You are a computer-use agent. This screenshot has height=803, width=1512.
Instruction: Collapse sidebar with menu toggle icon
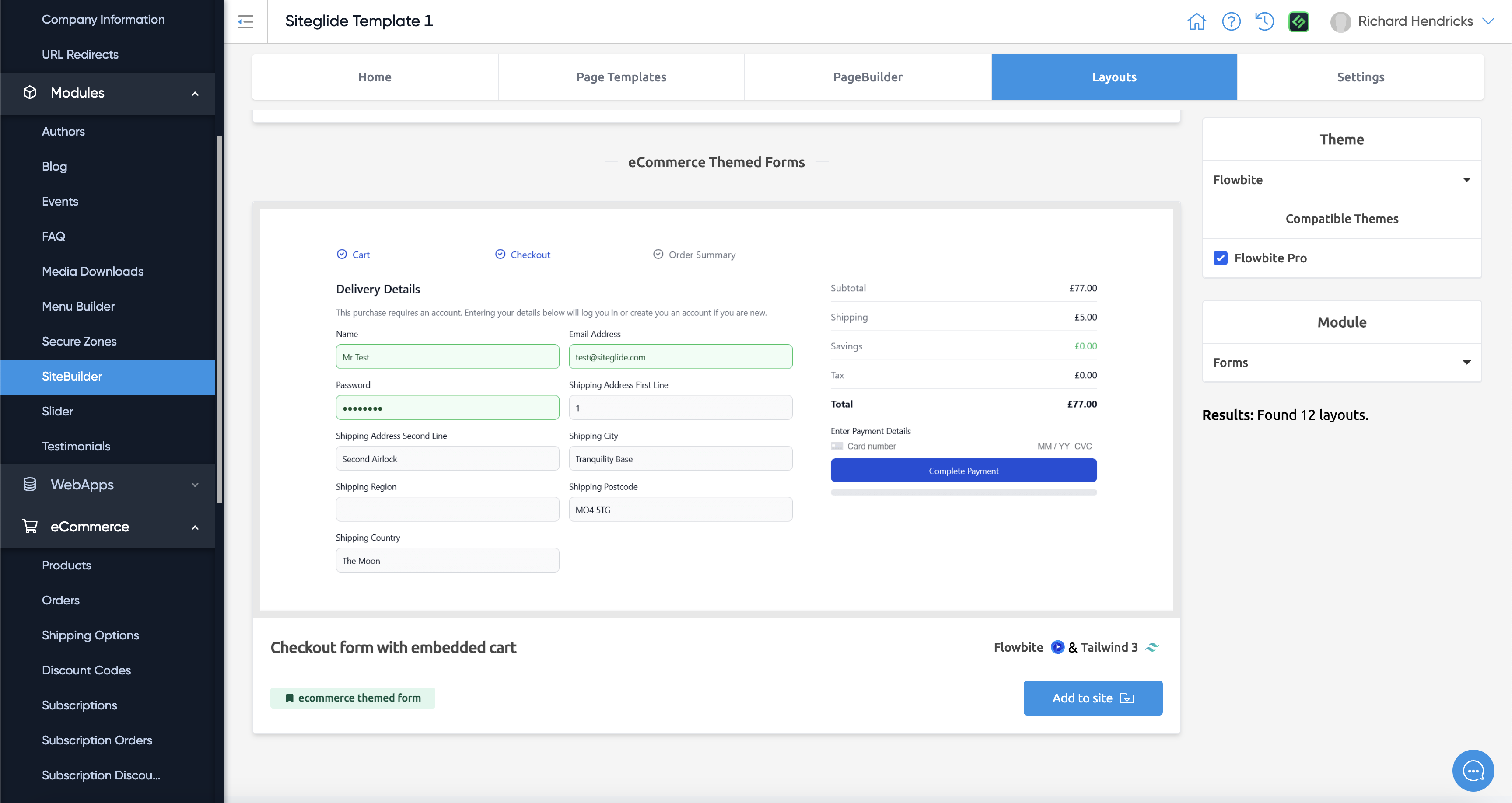[x=245, y=22]
